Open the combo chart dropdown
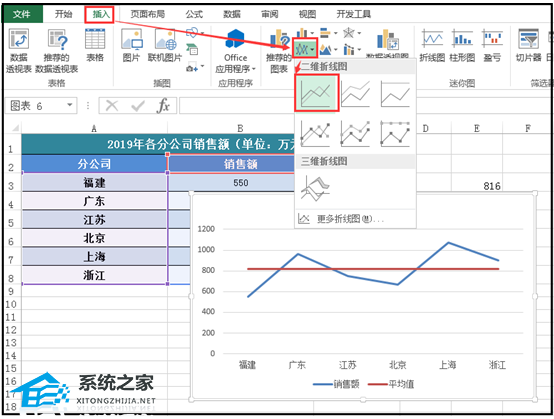The height and width of the screenshot is (419, 554). [x=352, y=49]
